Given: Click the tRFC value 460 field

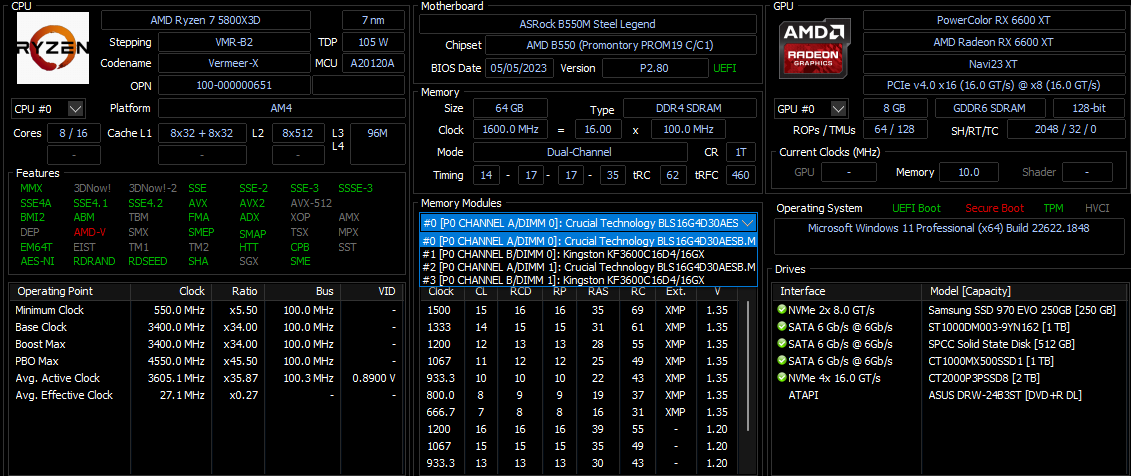Looking at the screenshot, I should click(x=740, y=175).
